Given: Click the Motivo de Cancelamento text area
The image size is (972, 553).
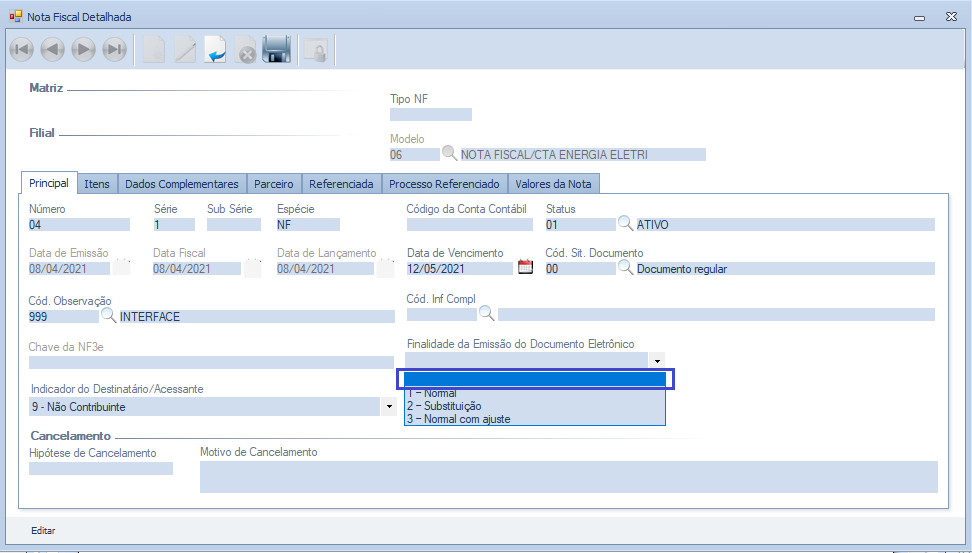Looking at the screenshot, I should [x=568, y=477].
